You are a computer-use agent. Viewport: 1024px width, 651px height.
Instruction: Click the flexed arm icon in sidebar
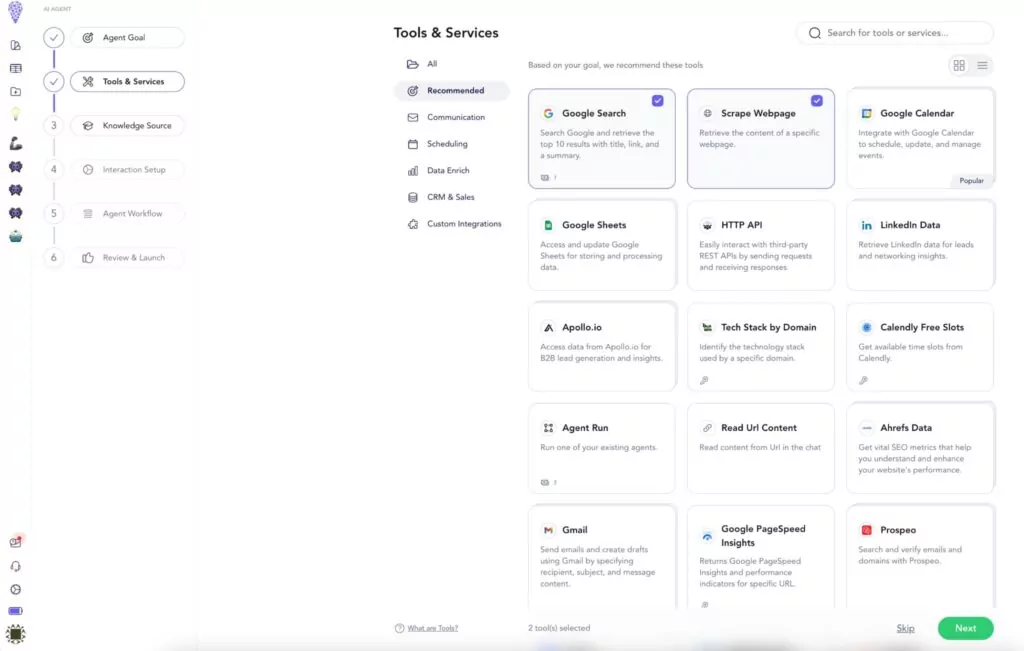(16, 143)
